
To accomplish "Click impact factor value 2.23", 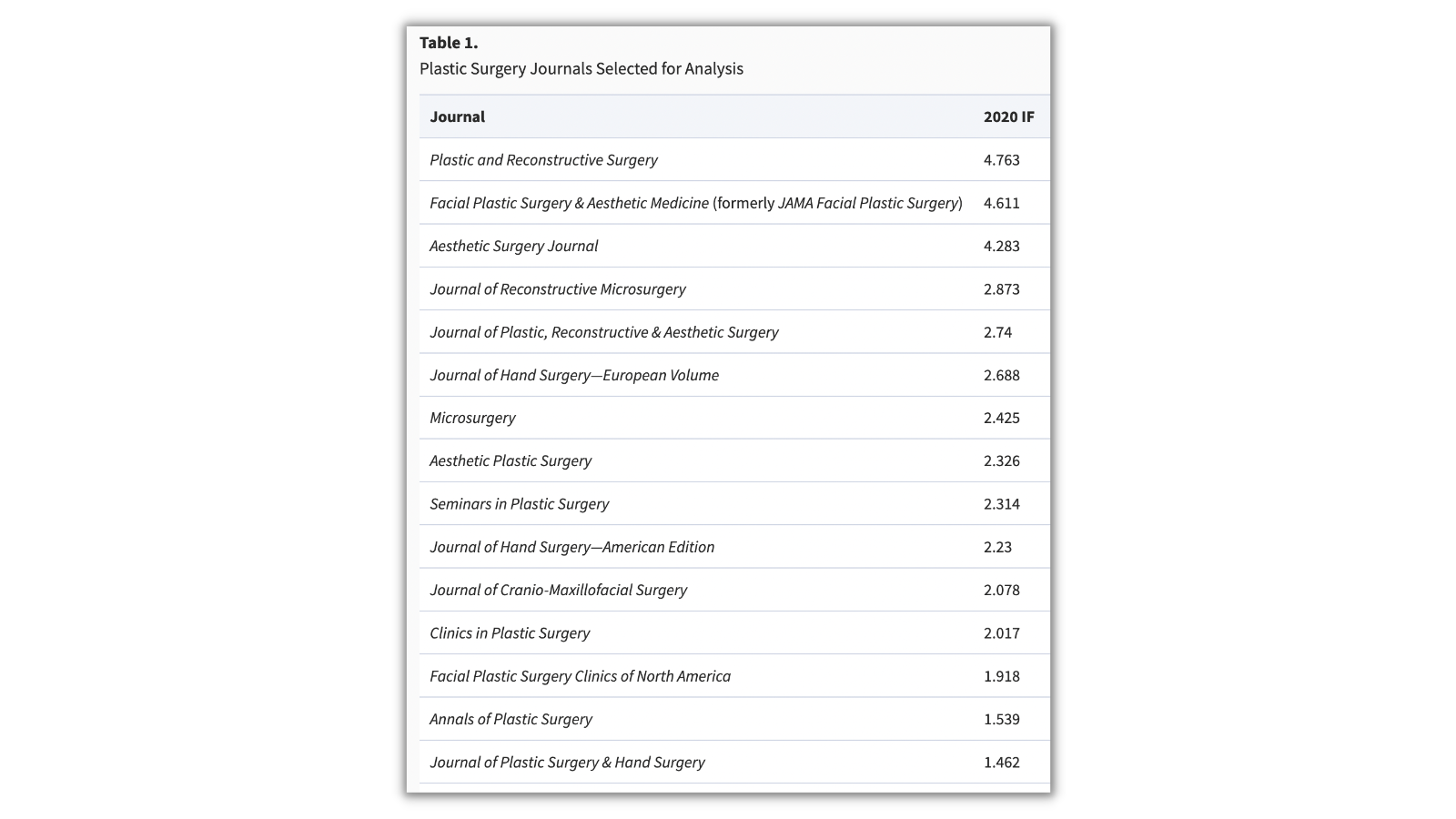I will pyautogui.click(x=998, y=547).
